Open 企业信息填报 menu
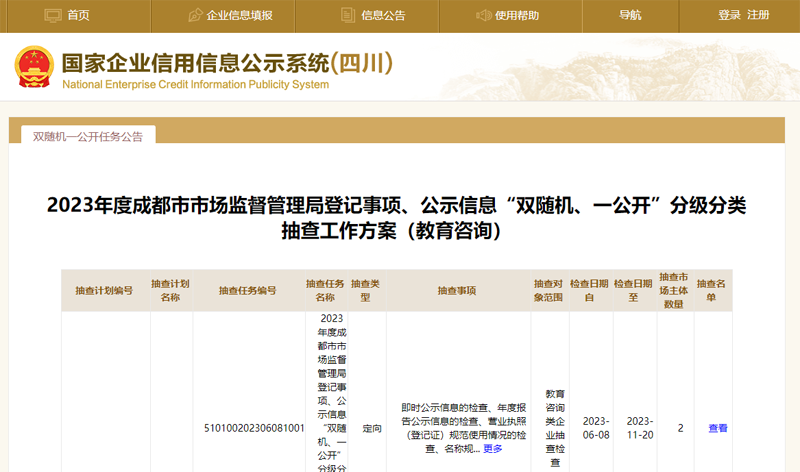Screen dimensions: 800x472 (239, 15)
